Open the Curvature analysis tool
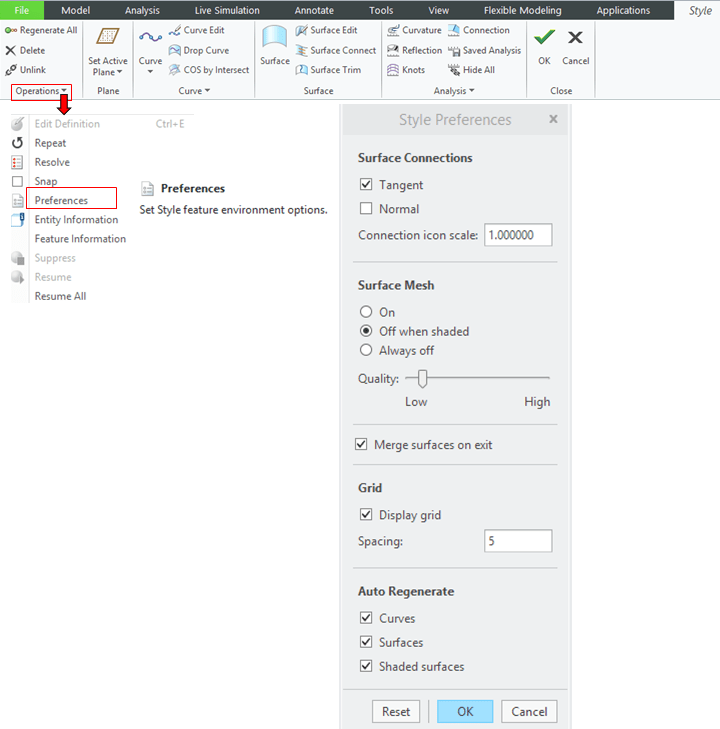720x729 pixels. [393, 30]
